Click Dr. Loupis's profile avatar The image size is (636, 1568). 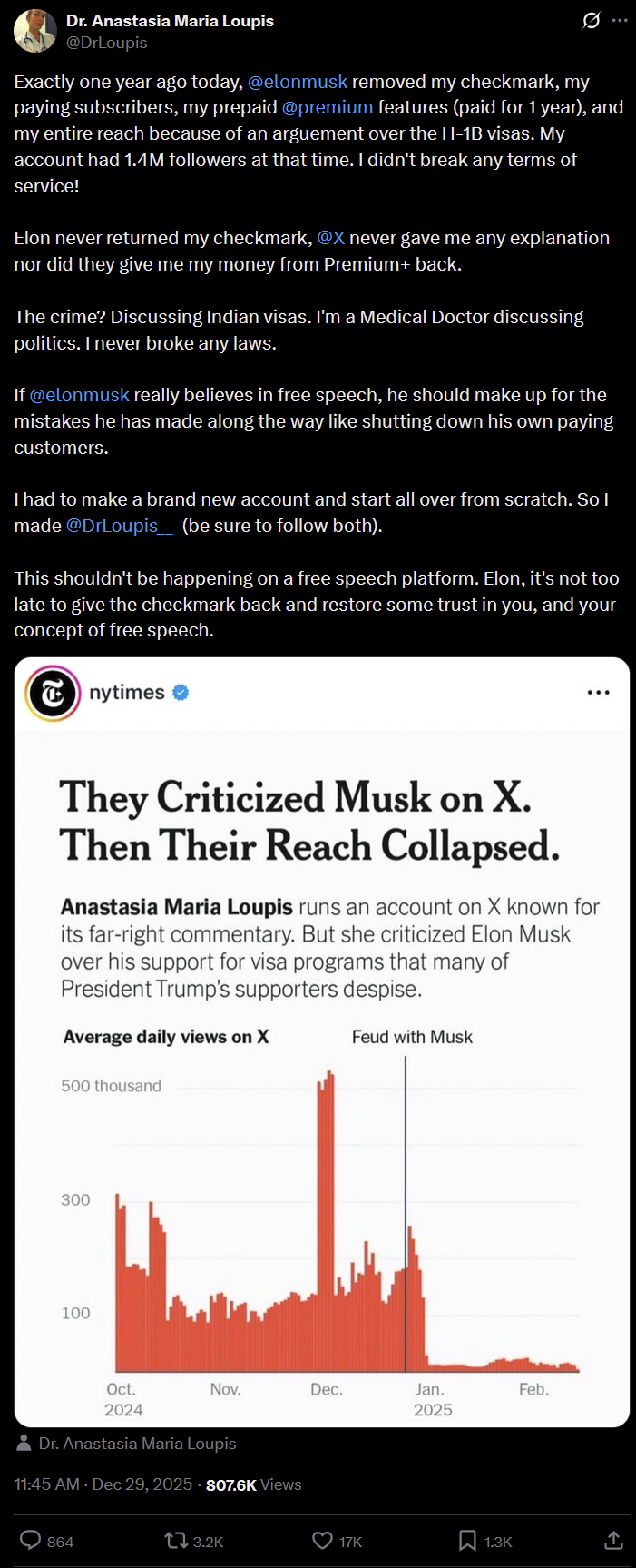35,31
